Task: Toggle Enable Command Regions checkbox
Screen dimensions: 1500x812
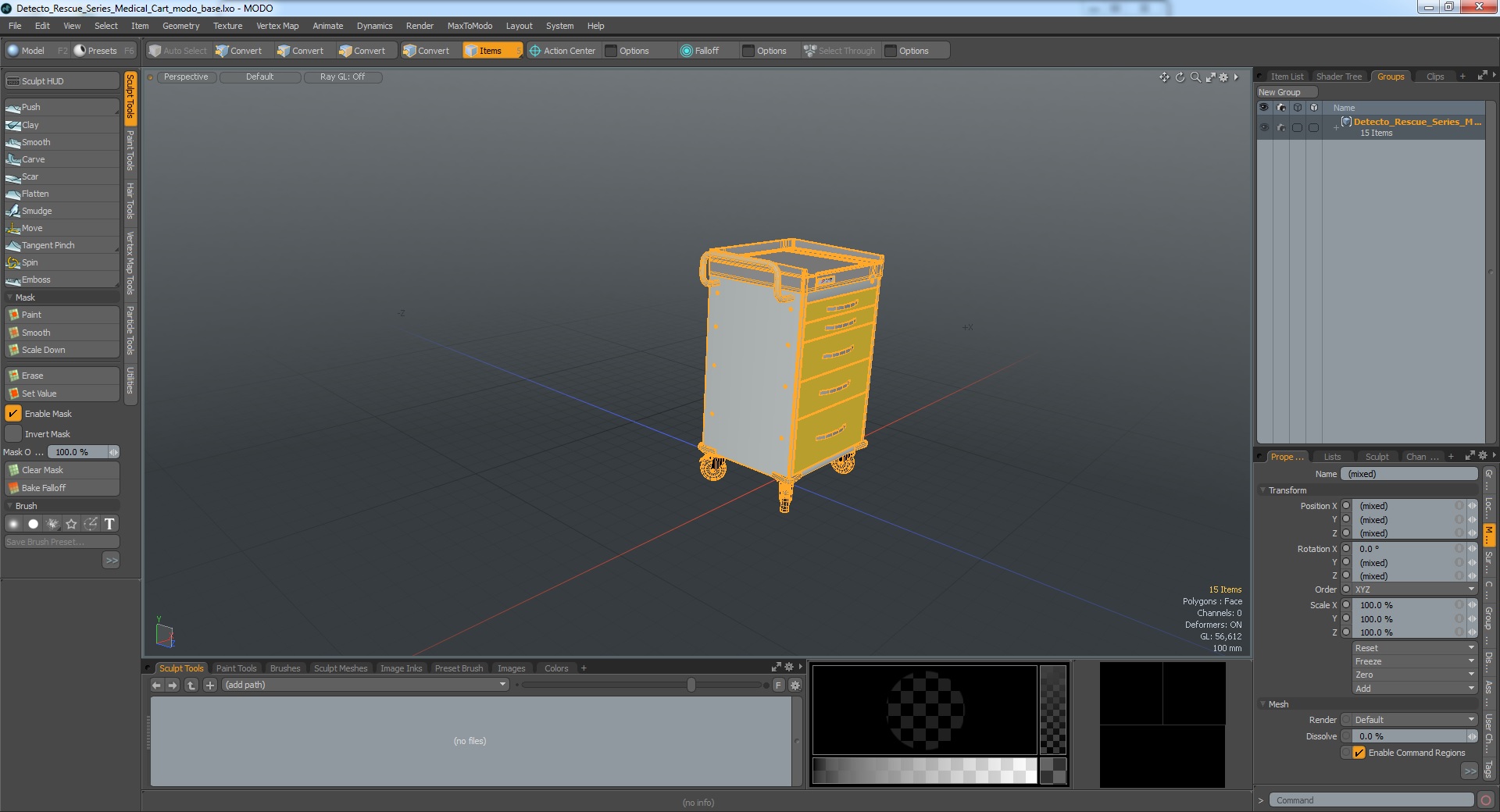Action: click(1359, 753)
